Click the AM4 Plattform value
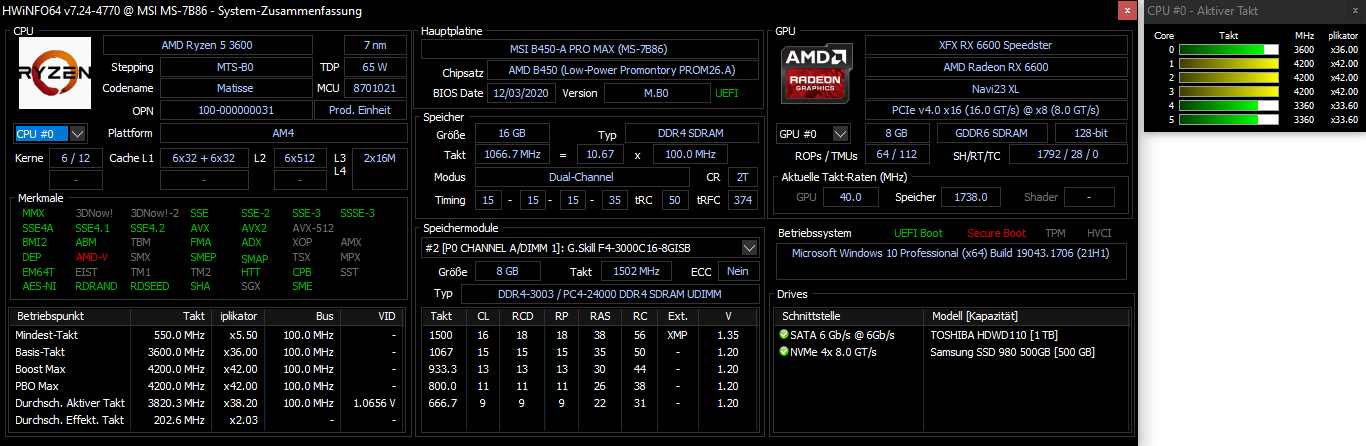 tap(283, 133)
